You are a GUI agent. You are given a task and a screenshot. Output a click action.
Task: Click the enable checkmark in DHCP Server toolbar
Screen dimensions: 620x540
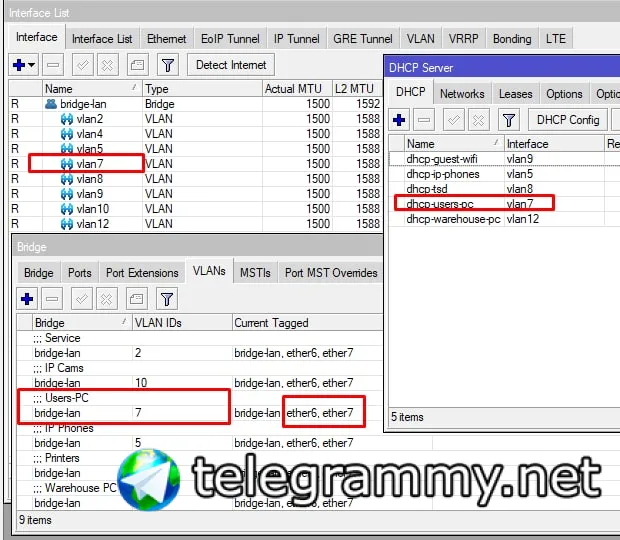(454, 119)
